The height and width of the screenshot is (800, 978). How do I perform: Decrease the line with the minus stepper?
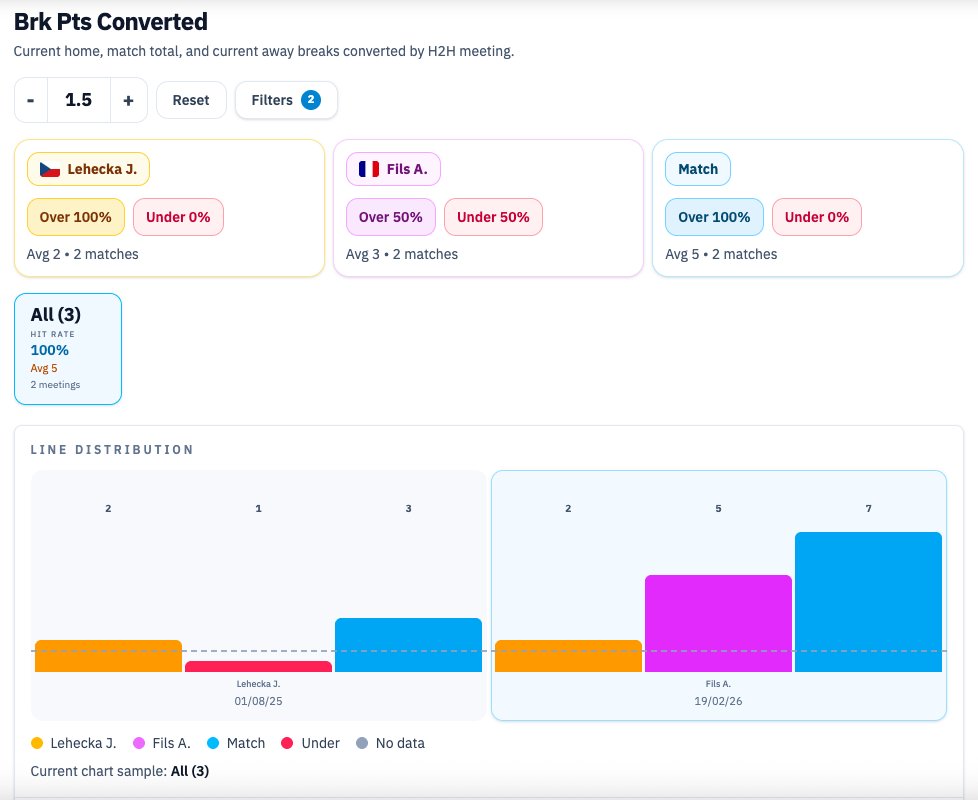pyautogui.click(x=30, y=100)
